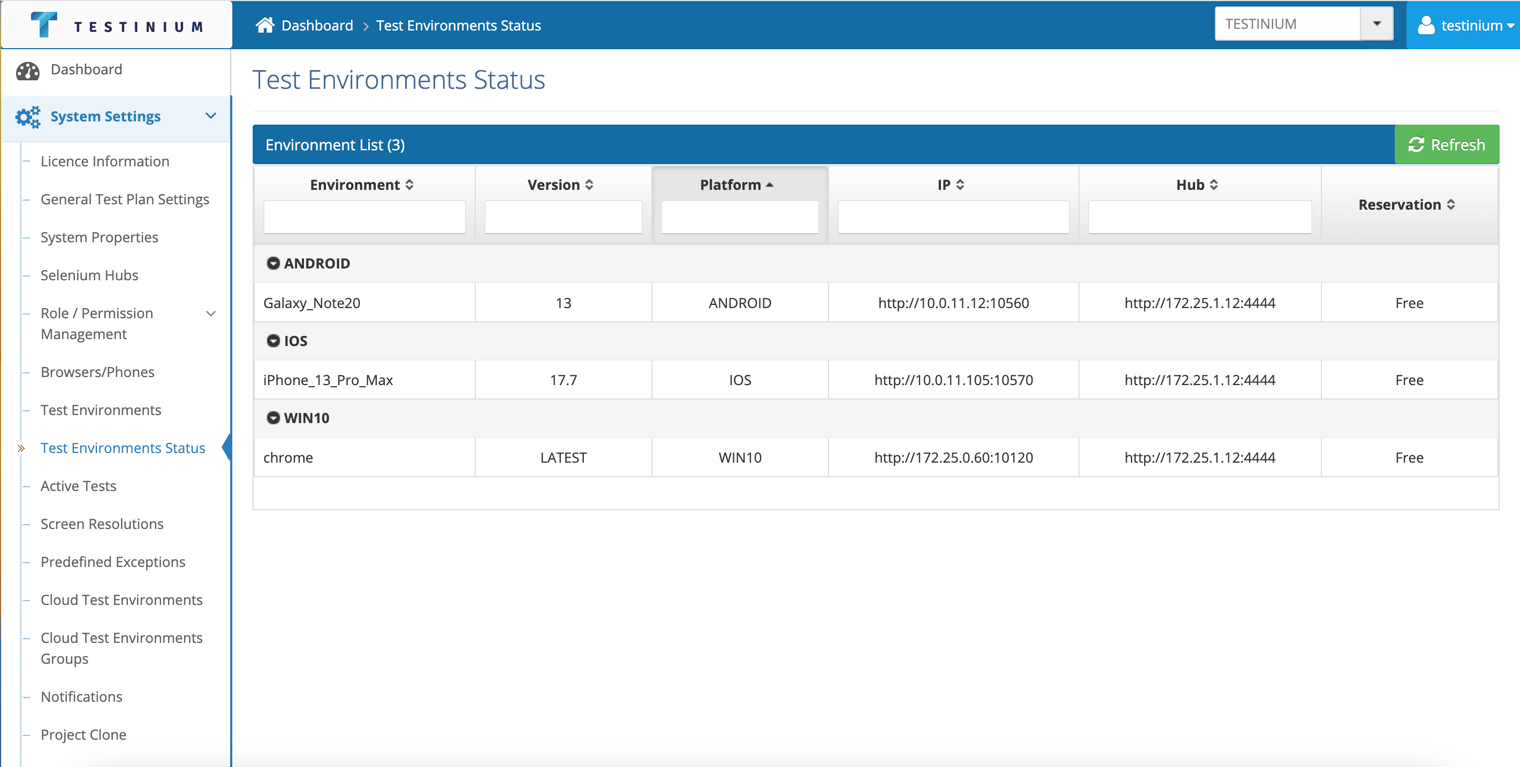
Task: Click the Testinium logo
Action: click(116, 25)
